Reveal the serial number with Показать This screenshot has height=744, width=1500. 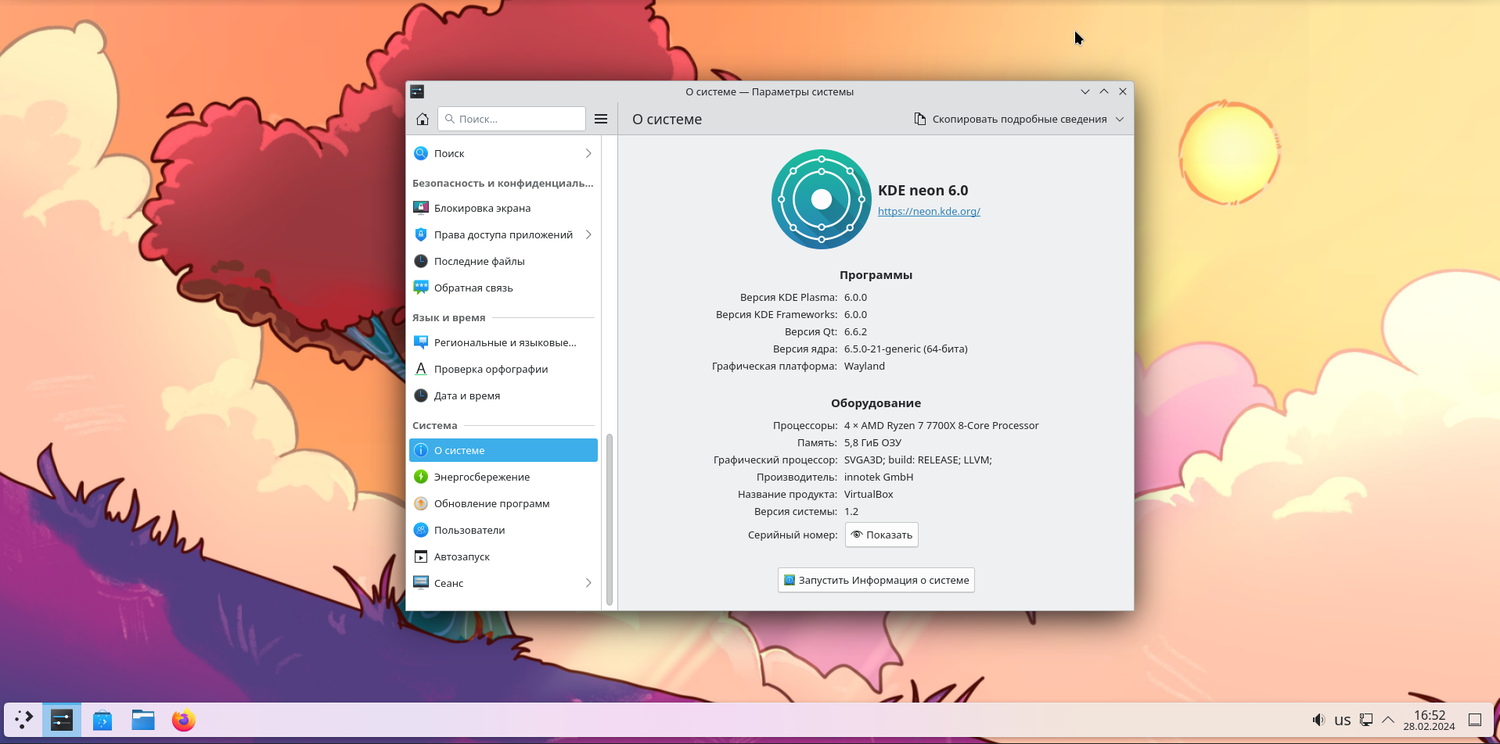pos(881,535)
